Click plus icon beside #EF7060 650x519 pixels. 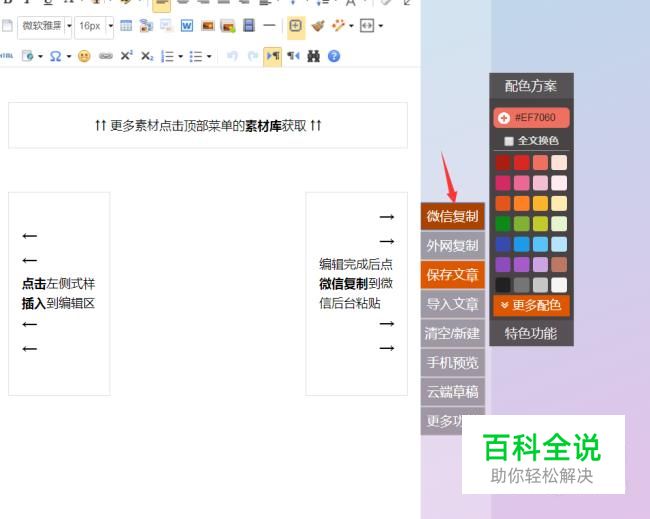504,118
